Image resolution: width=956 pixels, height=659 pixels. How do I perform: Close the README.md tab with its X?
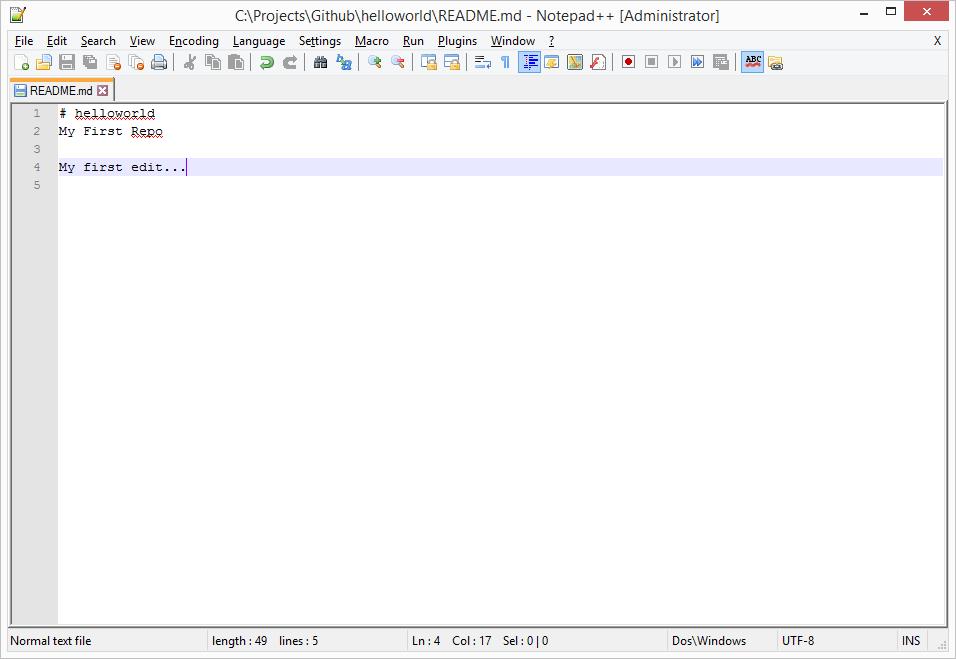(x=103, y=91)
